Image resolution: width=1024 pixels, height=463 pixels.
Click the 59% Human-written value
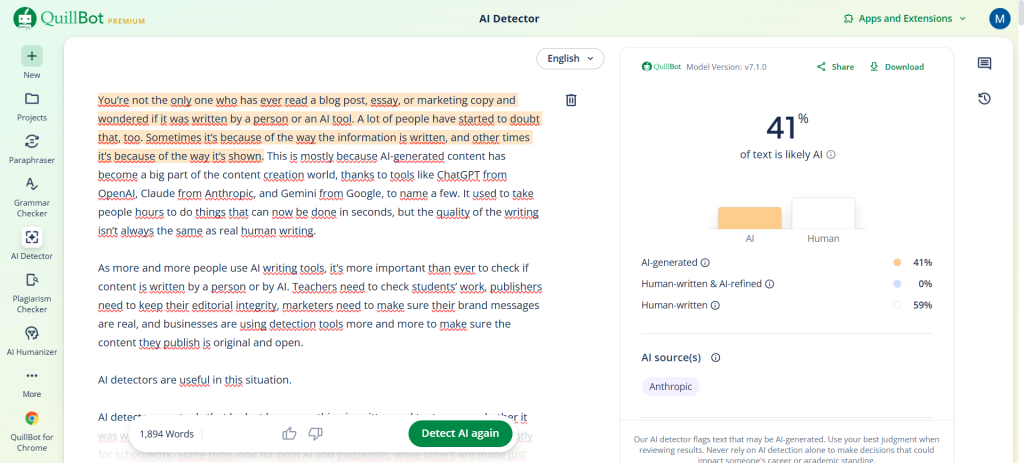(x=923, y=305)
